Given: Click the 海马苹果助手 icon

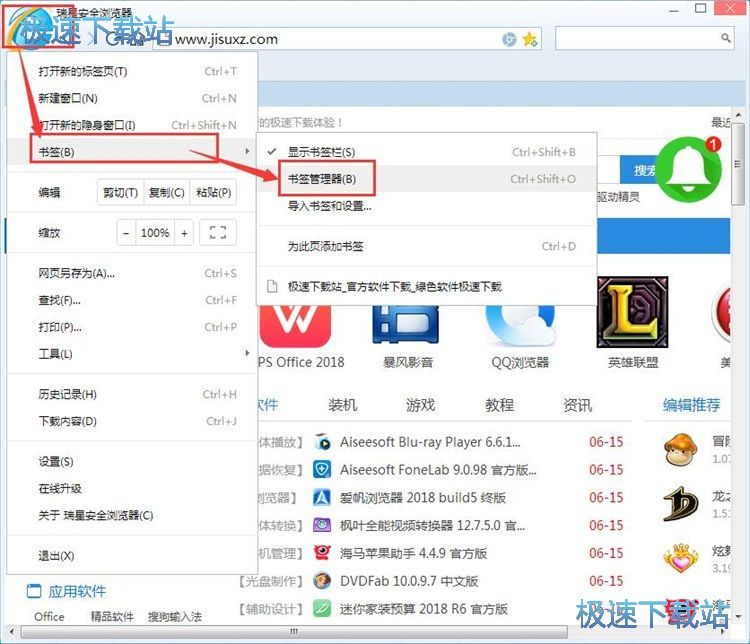Looking at the screenshot, I should [322, 553].
